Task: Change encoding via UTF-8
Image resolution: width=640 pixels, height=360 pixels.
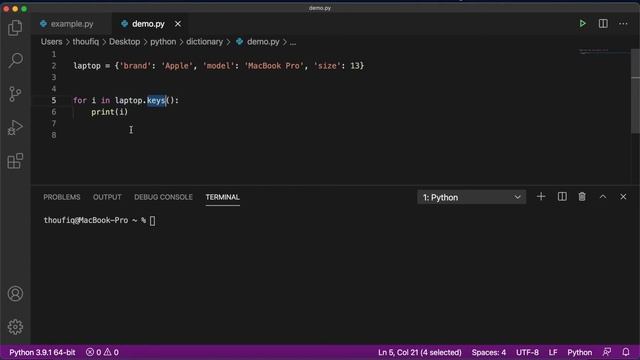Action: [527, 352]
